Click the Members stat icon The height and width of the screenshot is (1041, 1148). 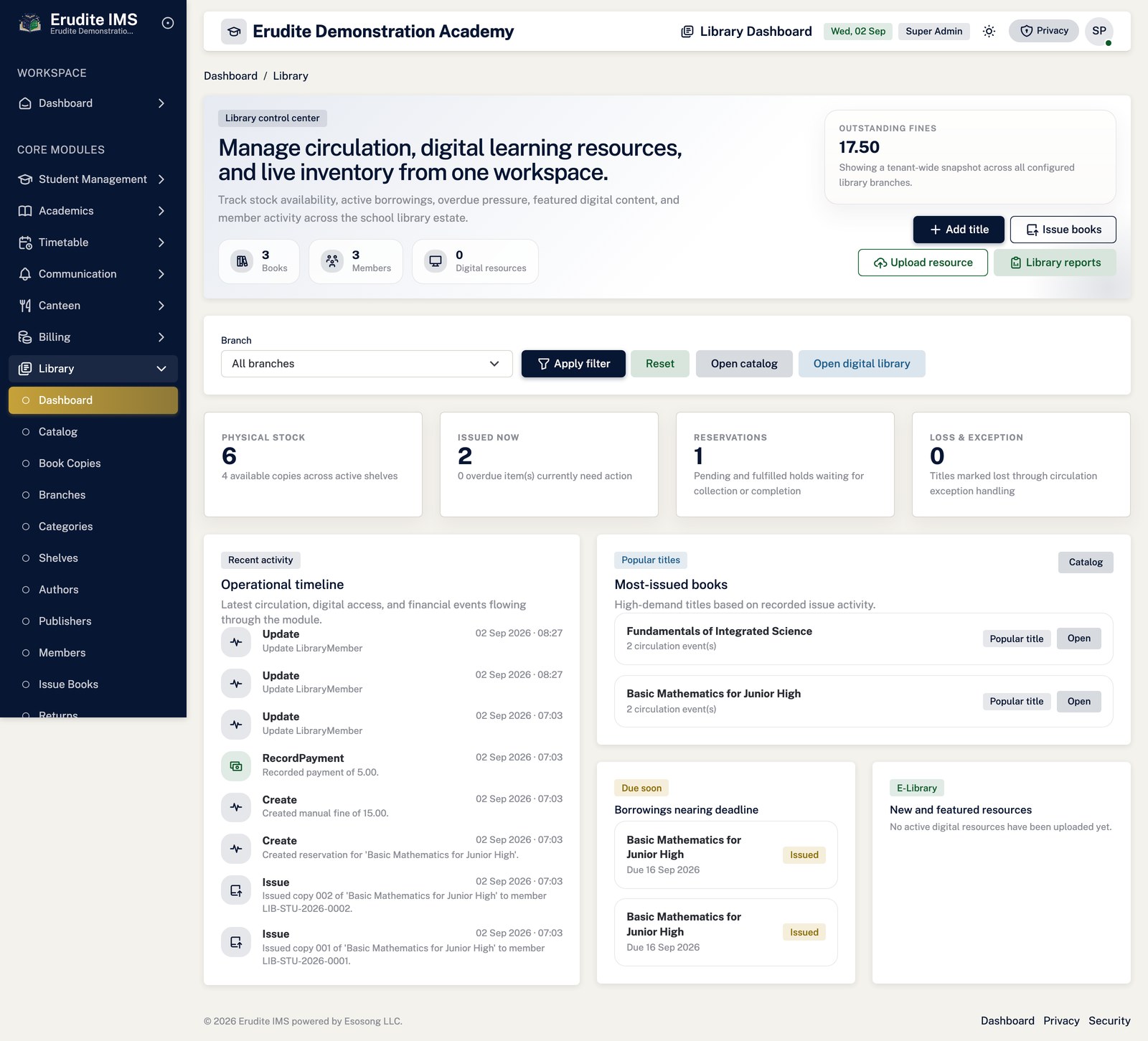(x=332, y=261)
